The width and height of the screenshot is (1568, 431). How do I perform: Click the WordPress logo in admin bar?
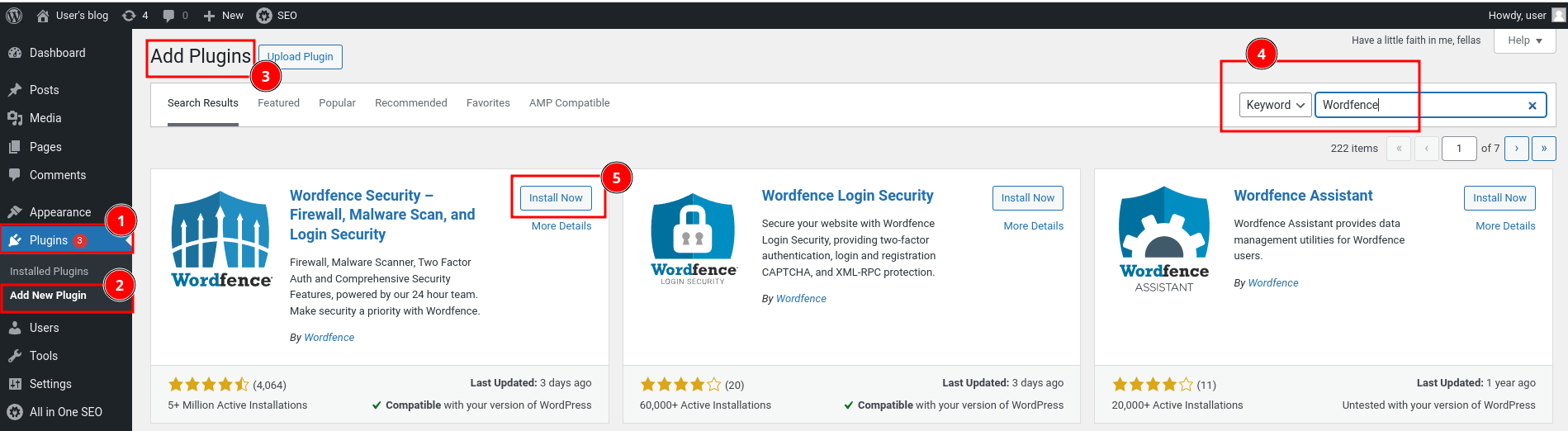coord(14,15)
